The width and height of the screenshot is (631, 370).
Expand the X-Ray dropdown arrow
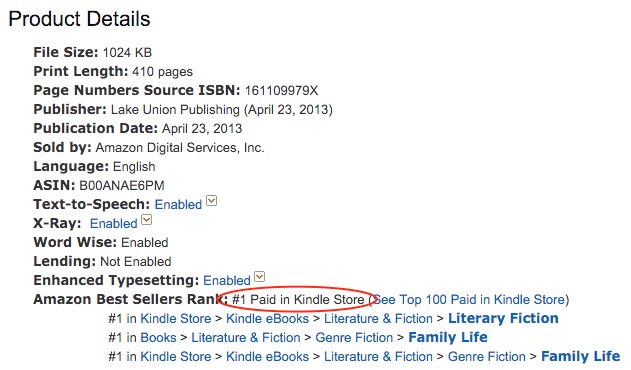147,220
